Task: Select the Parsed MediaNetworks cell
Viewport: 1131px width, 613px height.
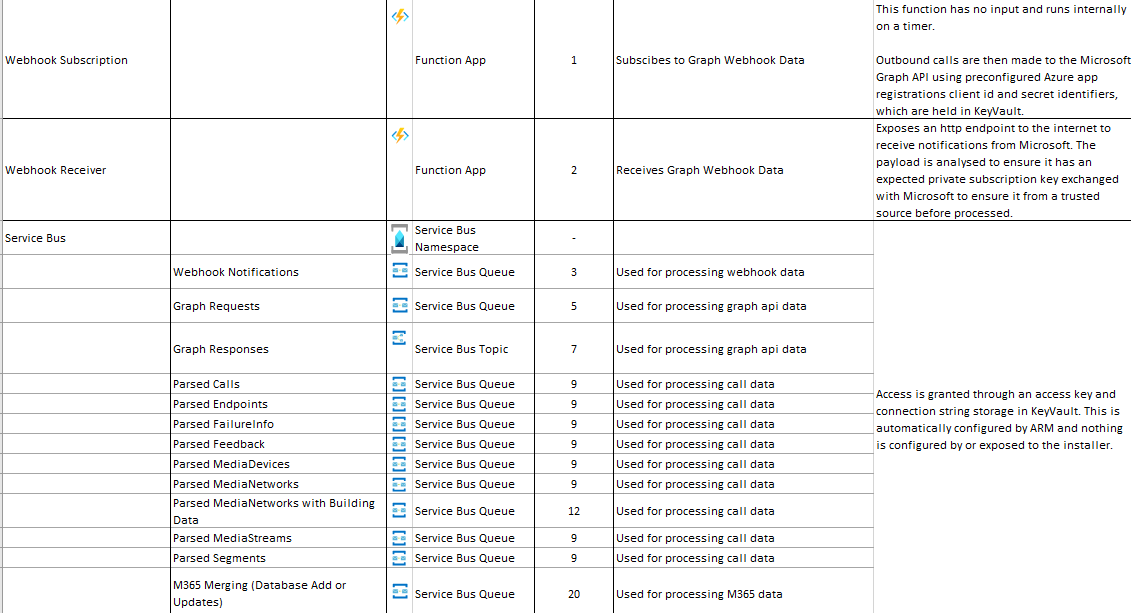Action: (278, 484)
